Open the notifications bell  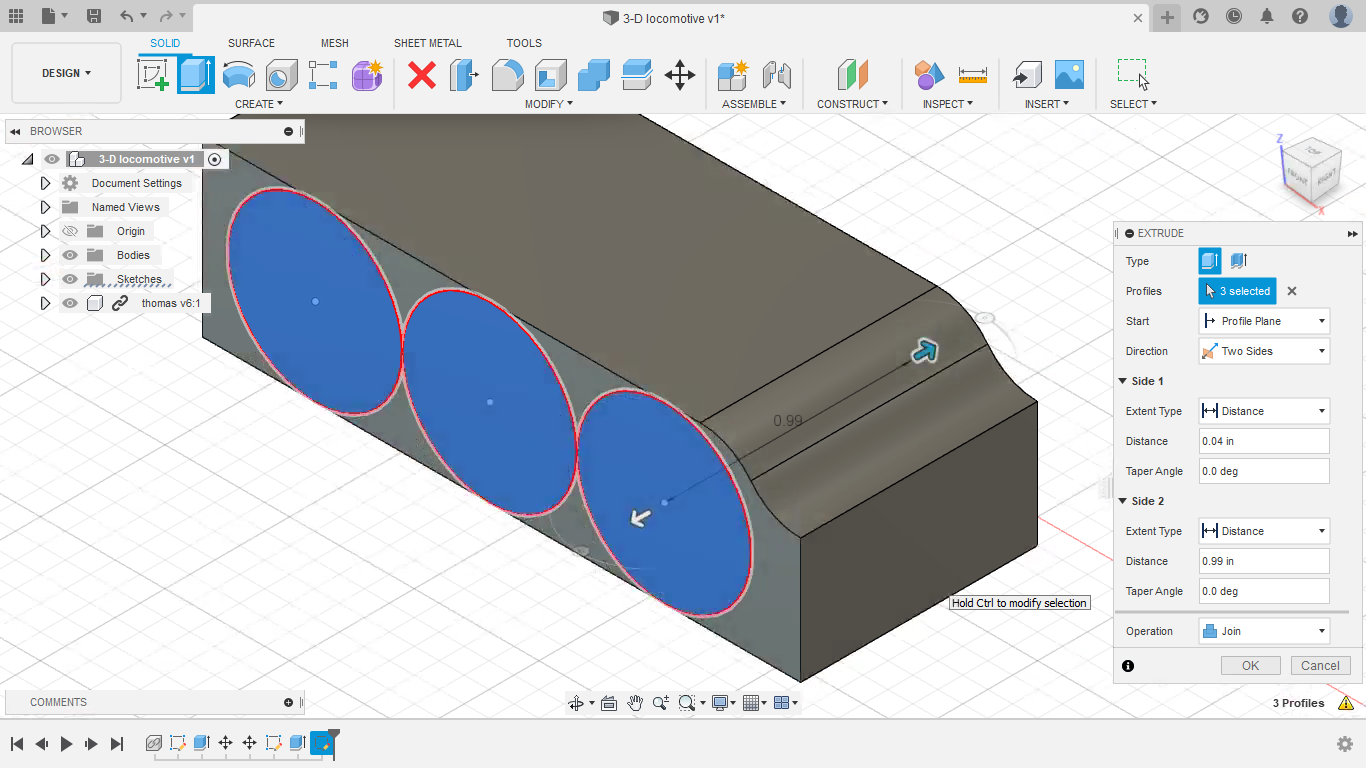tap(1267, 16)
